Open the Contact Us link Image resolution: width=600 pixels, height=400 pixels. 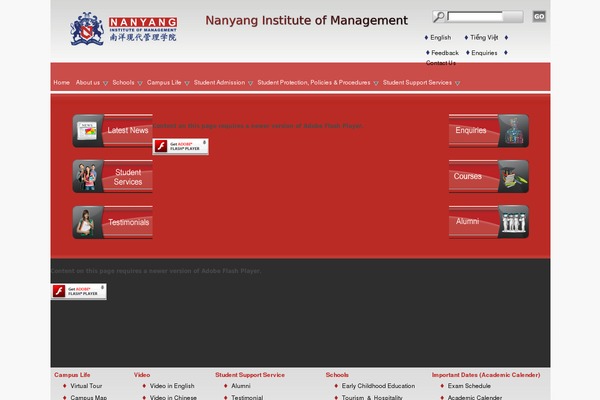point(441,63)
